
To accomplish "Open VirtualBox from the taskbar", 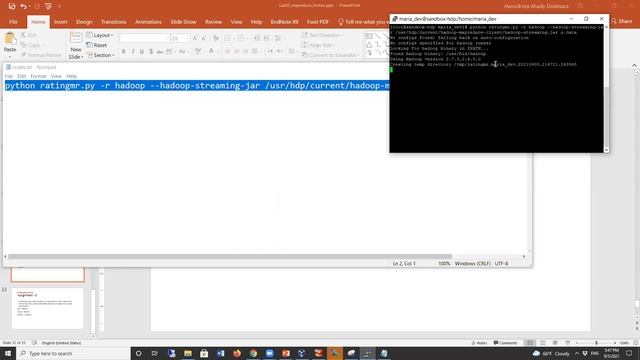I will point(302,353).
